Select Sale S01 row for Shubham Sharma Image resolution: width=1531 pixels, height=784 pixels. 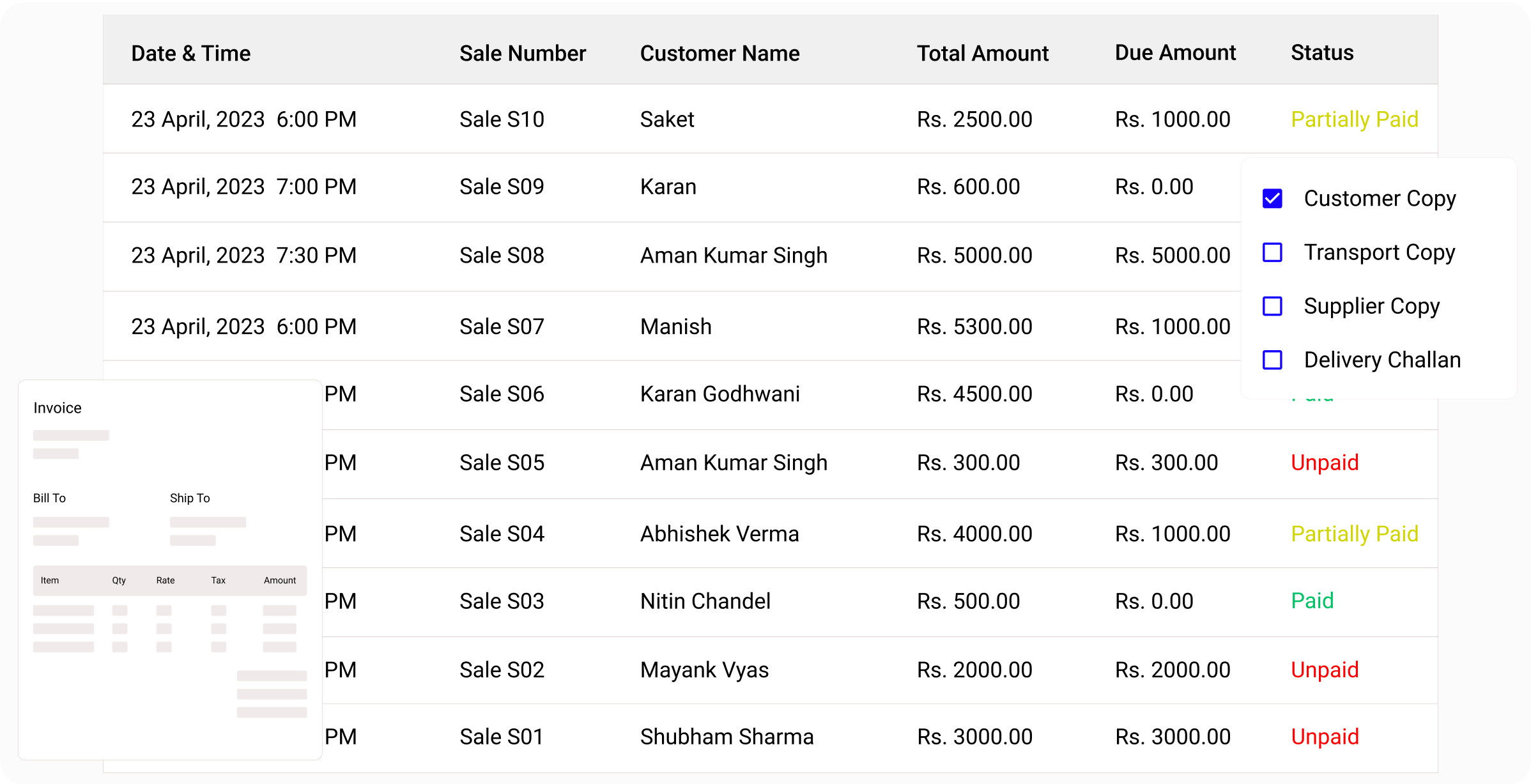point(727,736)
